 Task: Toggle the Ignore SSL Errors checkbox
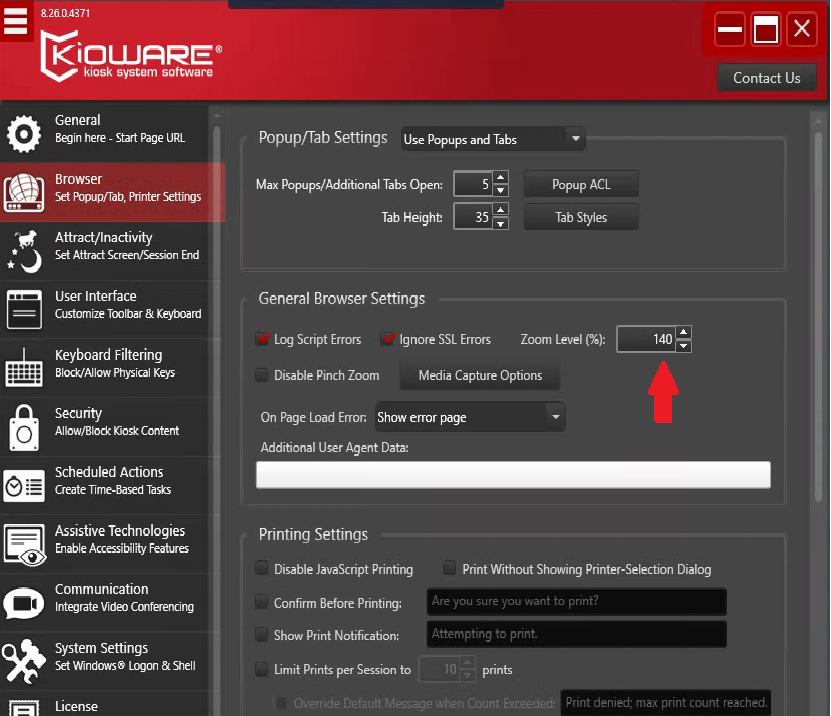(x=388, y=340)
